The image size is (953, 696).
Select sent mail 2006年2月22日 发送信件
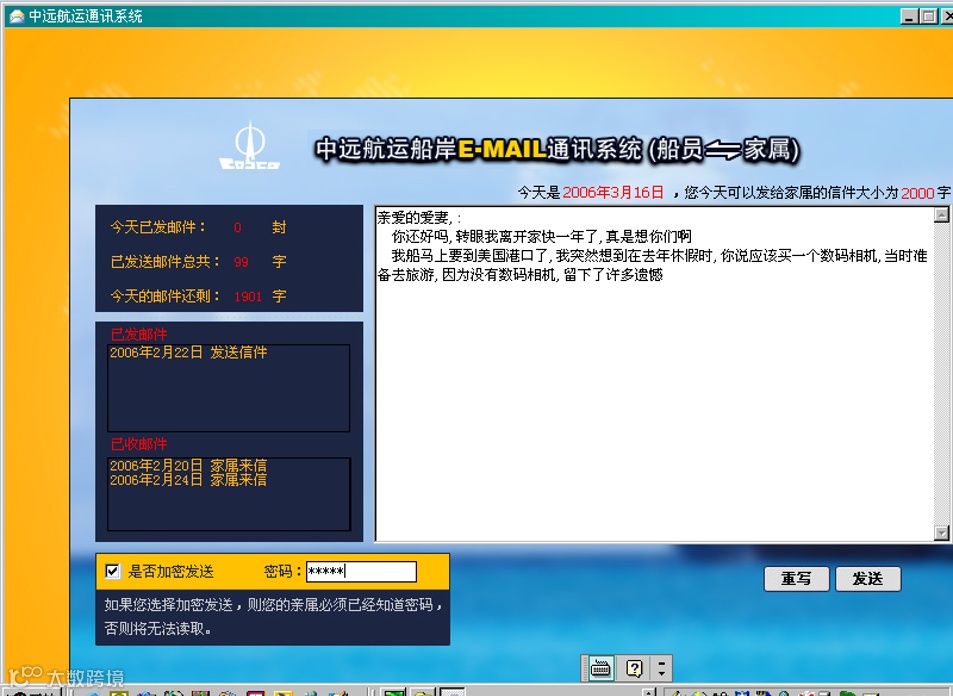point(188,352)
